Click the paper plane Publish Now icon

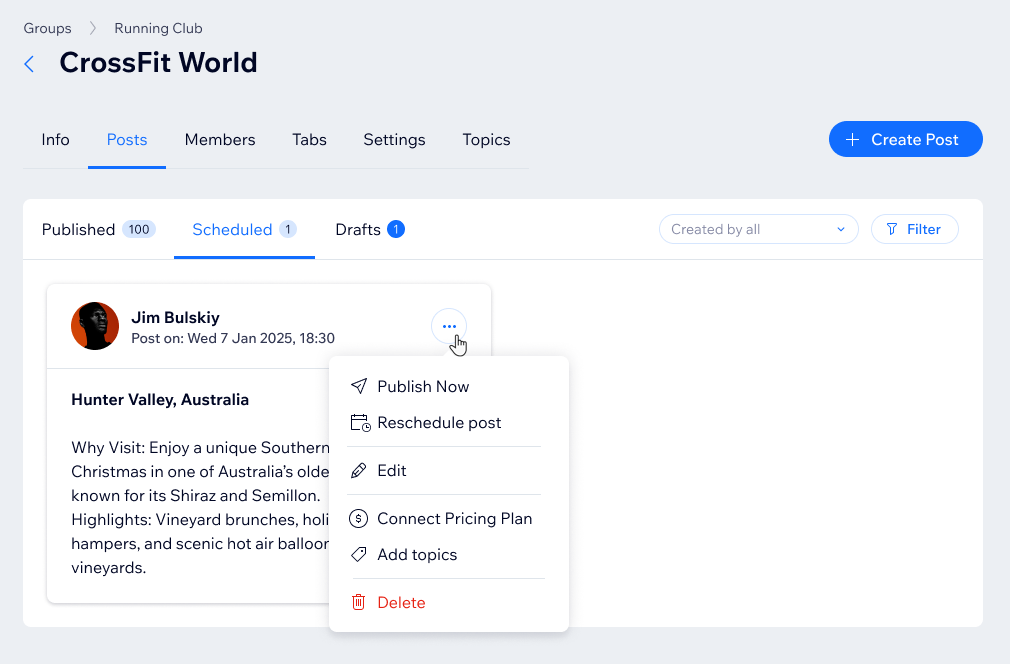359,386
